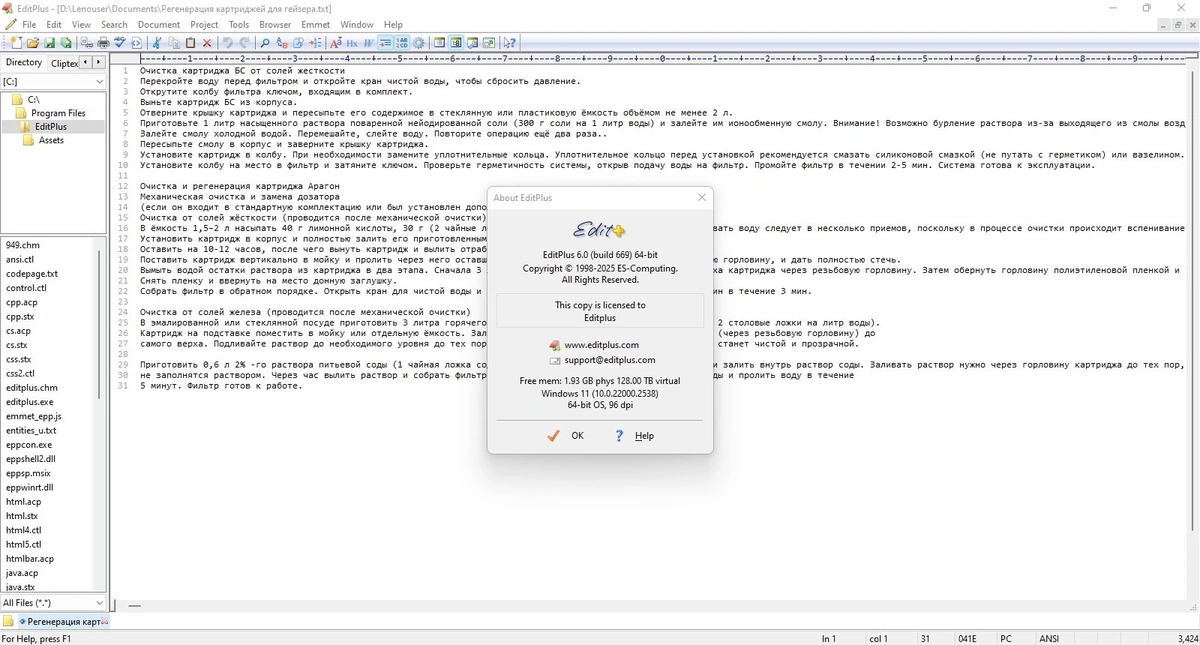
Task: Open the Emmet menu
Action: coord(315,24)
